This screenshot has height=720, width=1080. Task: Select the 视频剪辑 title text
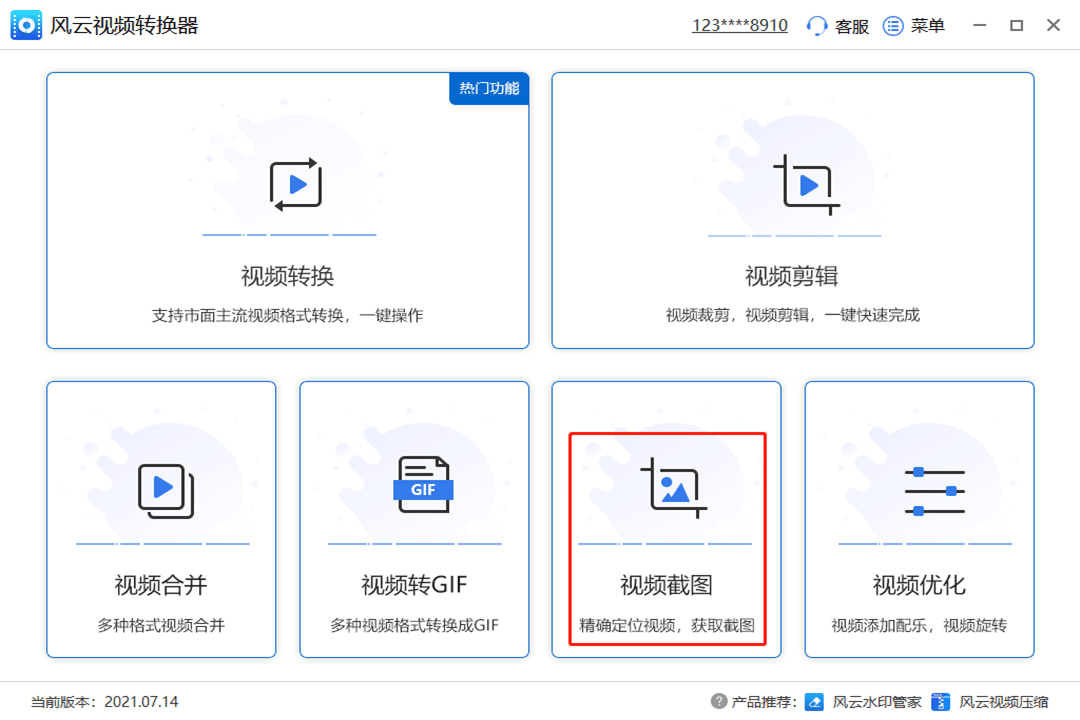pos(792,276)
